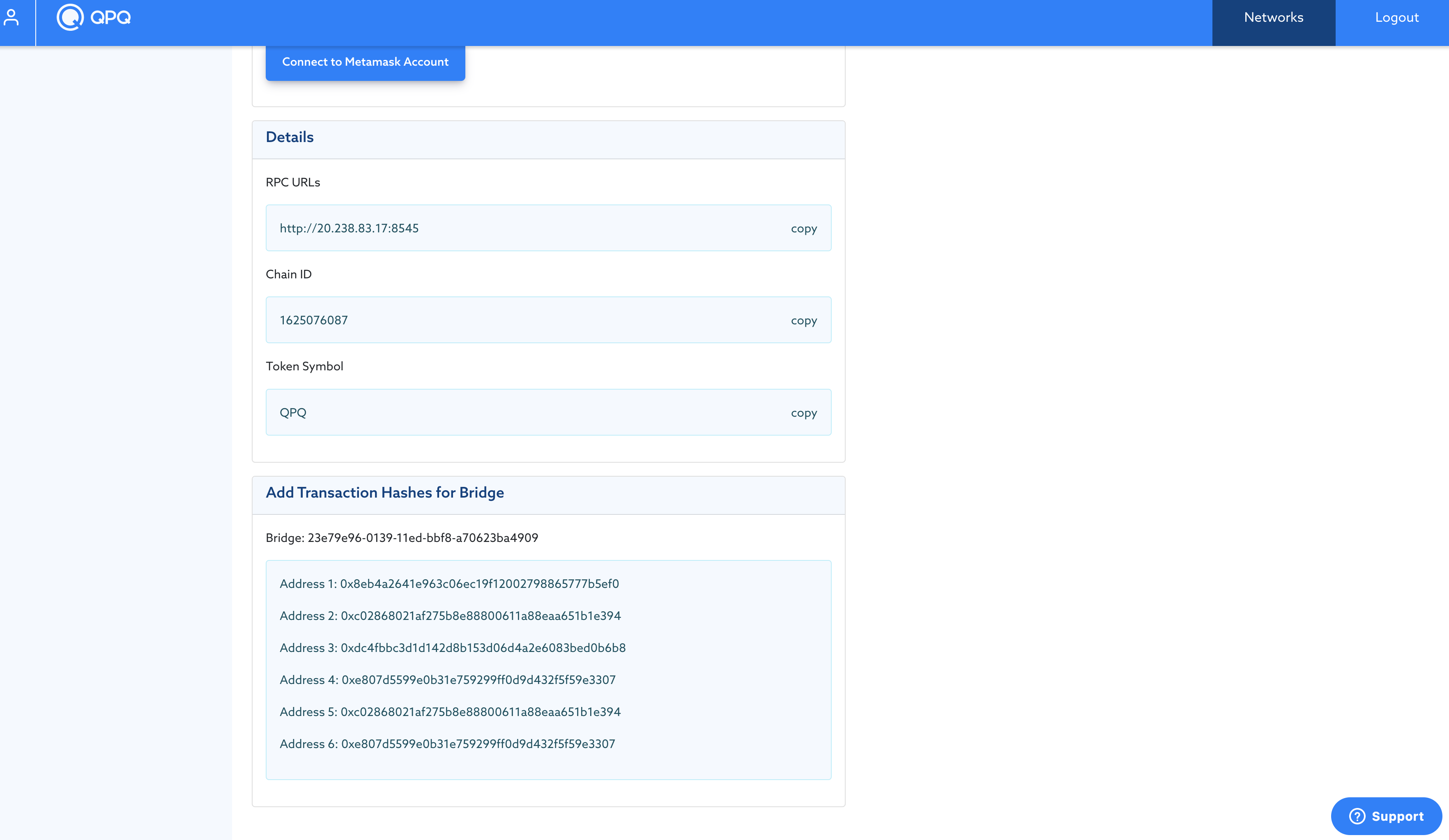Select the QPQ token symbol field
The image size is (1449, 840).
coord(549,412)
